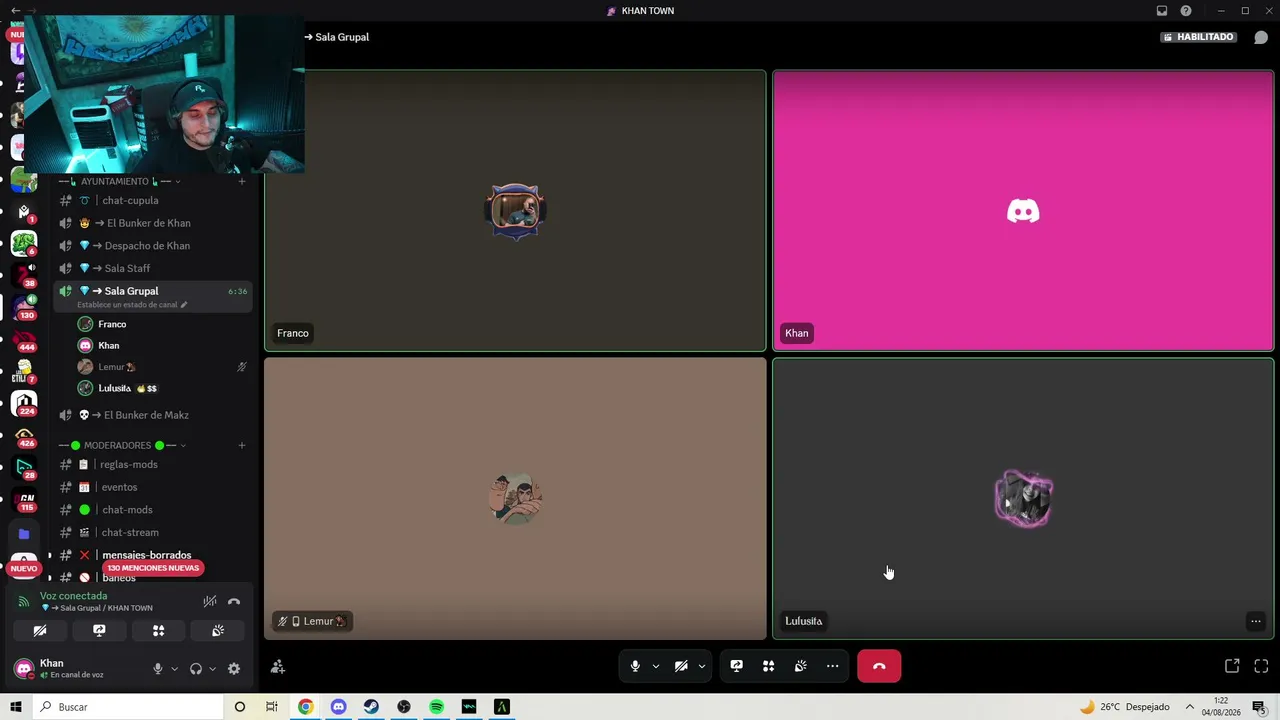Set channel status under Sala Grupal
Screen dimensions: 1280x720
point(132,305)
